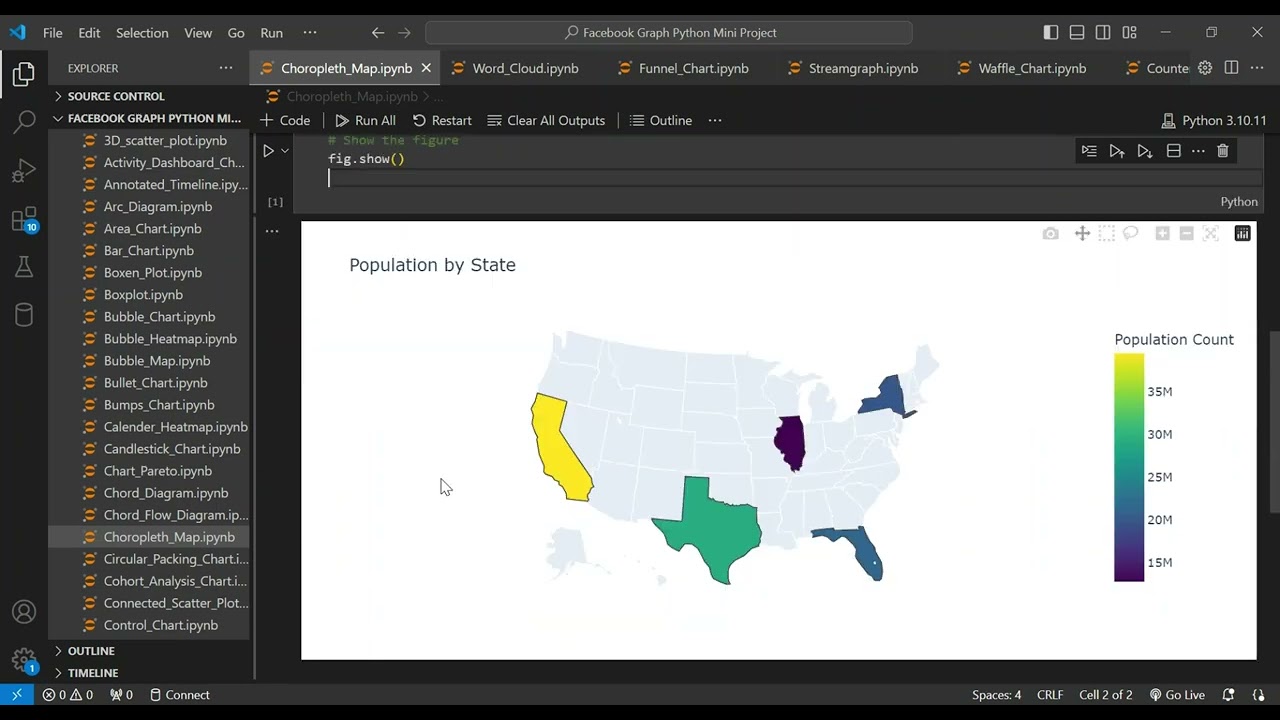Open the title bar overflow menu ellipsis

click(309, 32)
